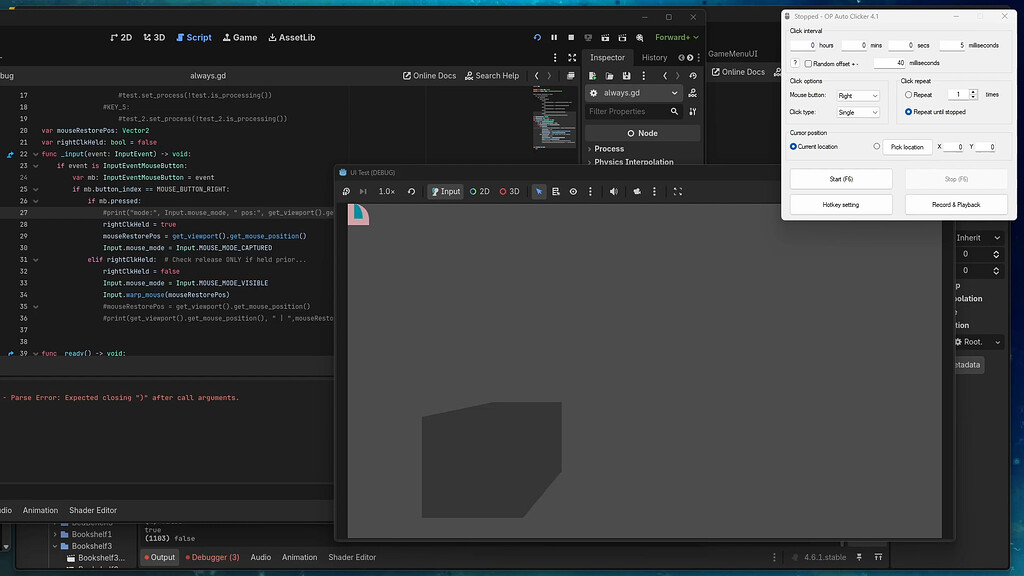Toggle Input mode in game window
1024x576 pixels.
445,191
